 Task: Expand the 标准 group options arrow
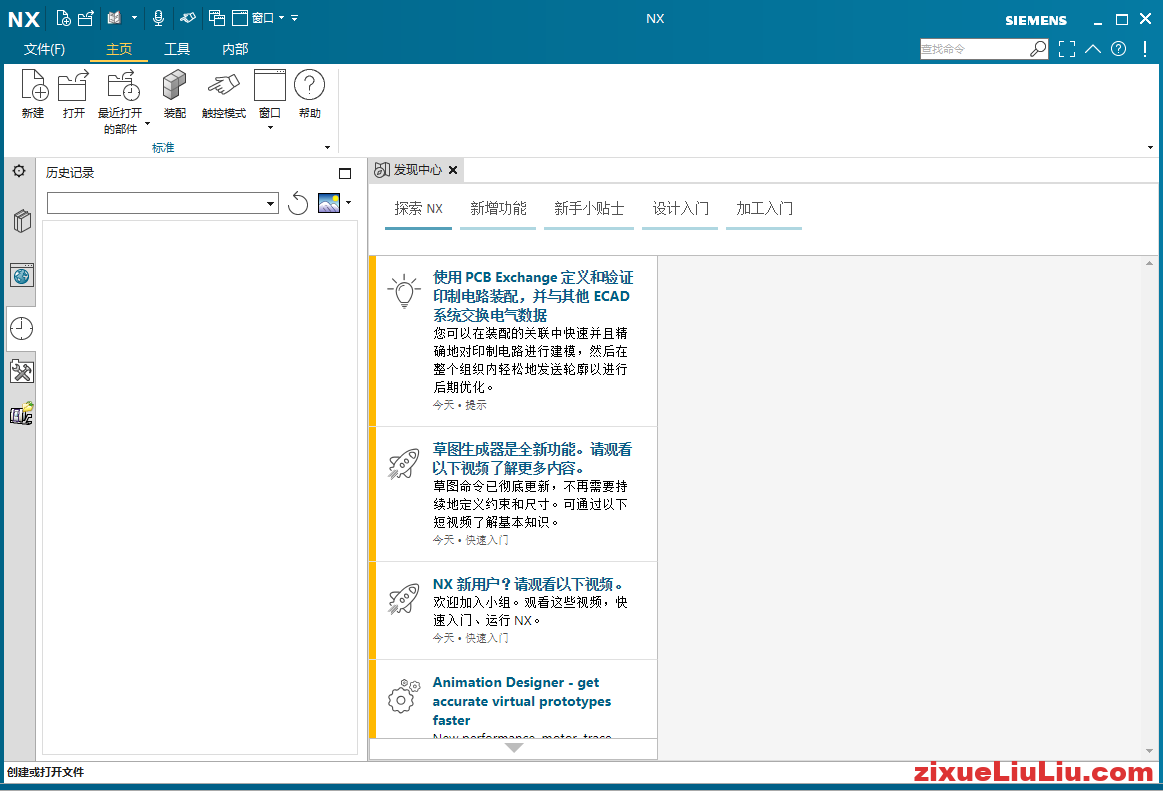point(327,148)
